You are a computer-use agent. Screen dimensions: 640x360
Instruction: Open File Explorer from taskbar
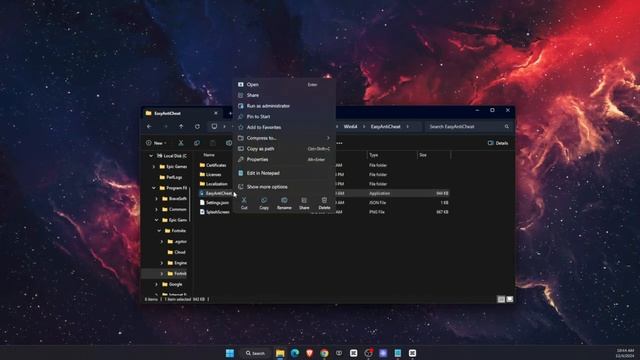click(280, 353)
